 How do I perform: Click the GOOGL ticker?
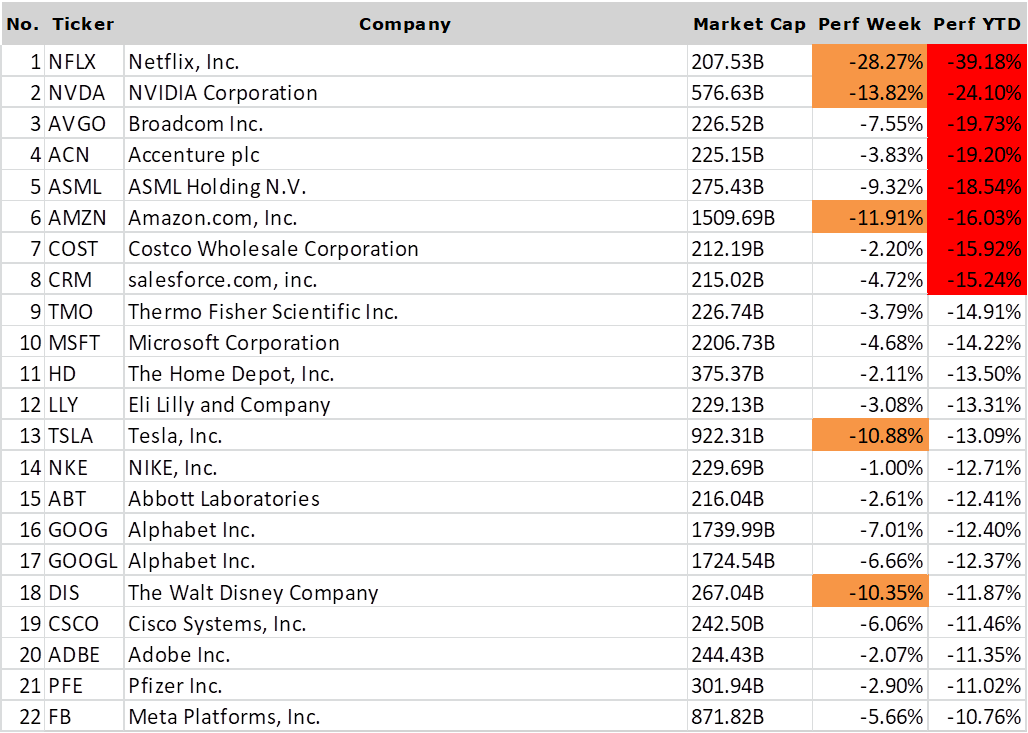tap(83, 561)
